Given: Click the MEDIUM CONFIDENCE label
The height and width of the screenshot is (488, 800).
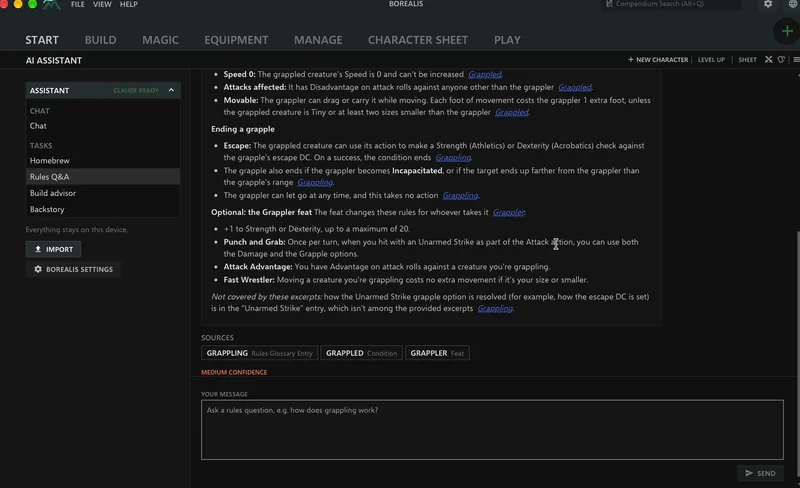Looking at the screenshot, I should (x=234, y=372).
